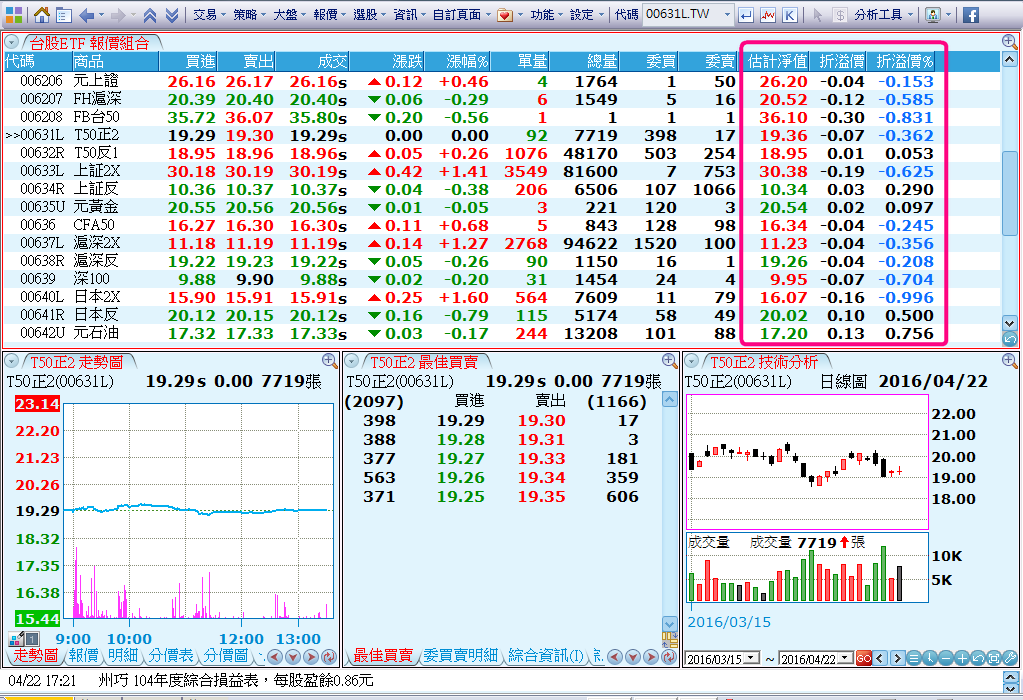Click the Facebook share icon

click(x=970, y=15)
